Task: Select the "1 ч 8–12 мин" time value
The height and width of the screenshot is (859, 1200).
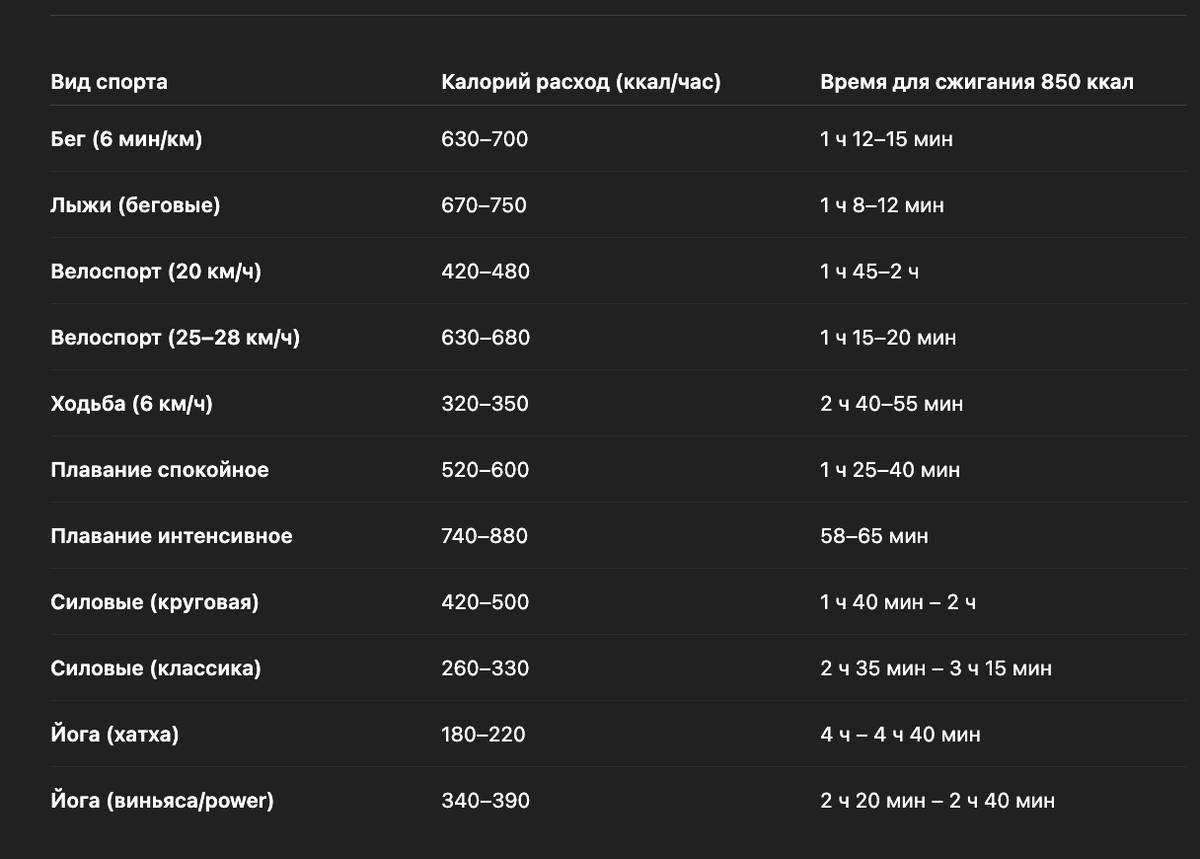Action: (x=882, y=205)
